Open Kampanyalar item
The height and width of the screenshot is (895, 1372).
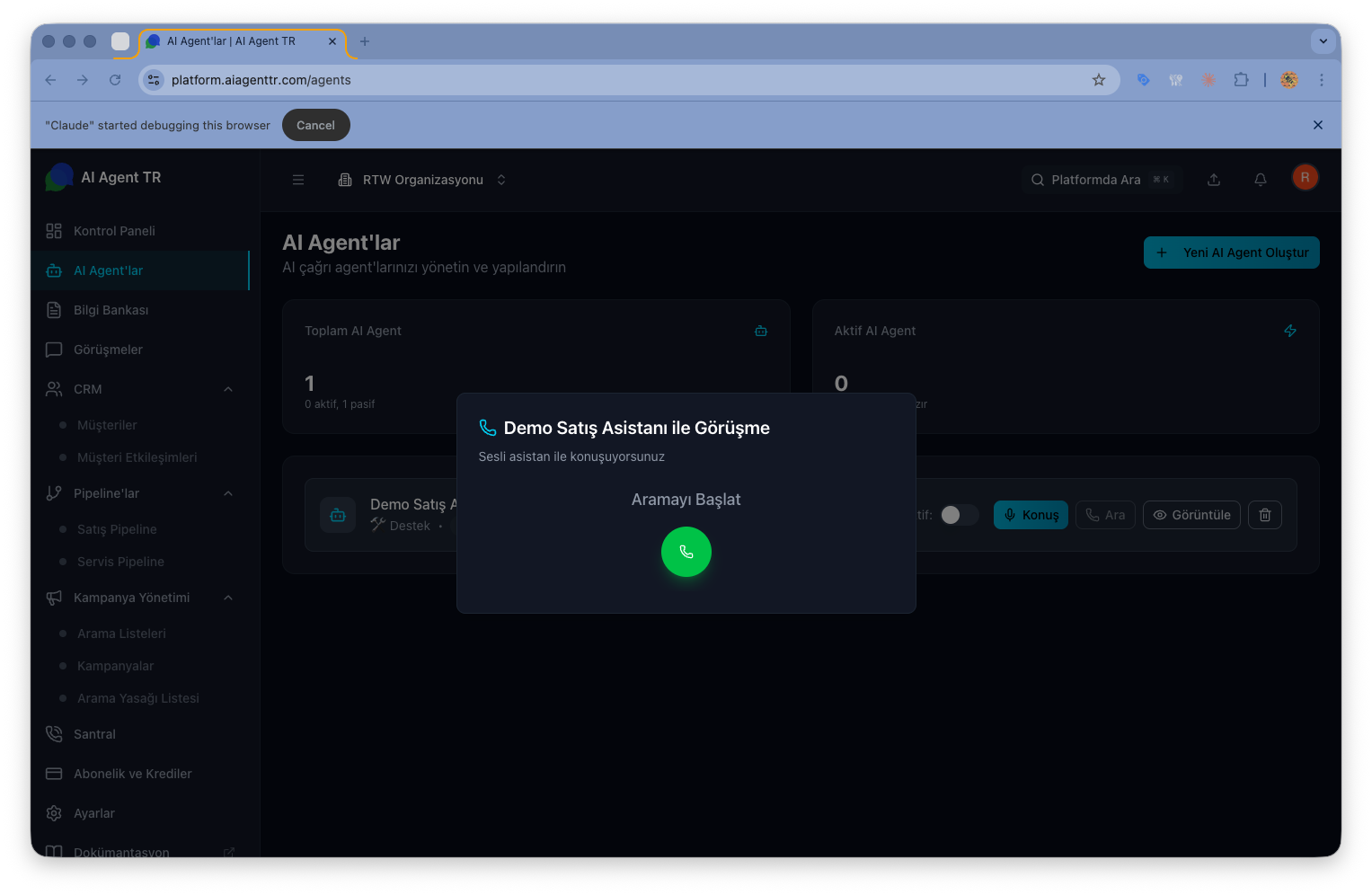coord(115,666)
